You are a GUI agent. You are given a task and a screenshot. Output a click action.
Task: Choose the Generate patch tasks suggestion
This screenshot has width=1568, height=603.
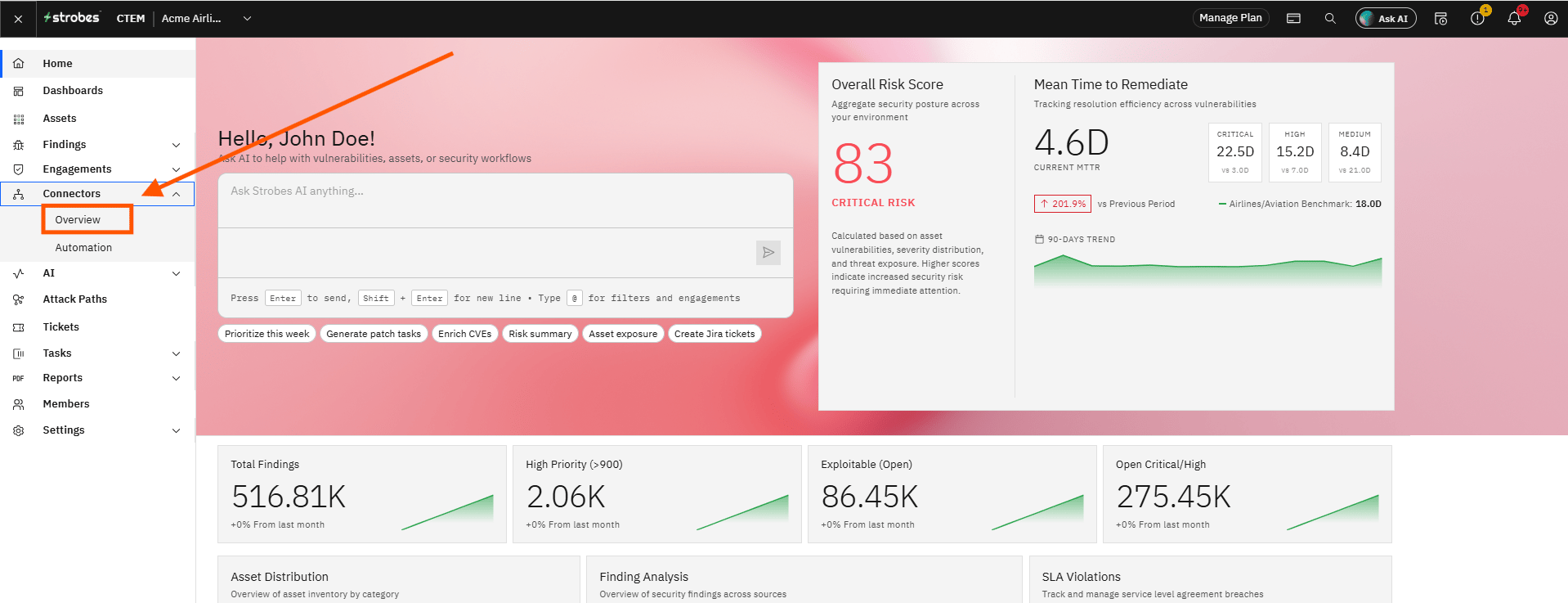point(374,334)
